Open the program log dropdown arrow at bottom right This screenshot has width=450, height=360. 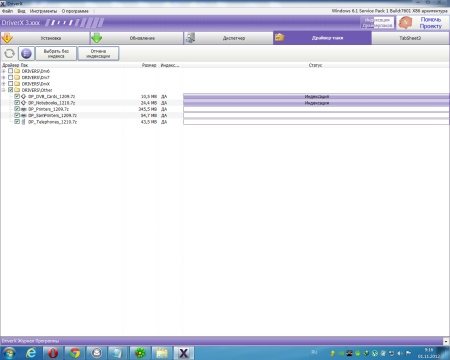click(446, 341)
